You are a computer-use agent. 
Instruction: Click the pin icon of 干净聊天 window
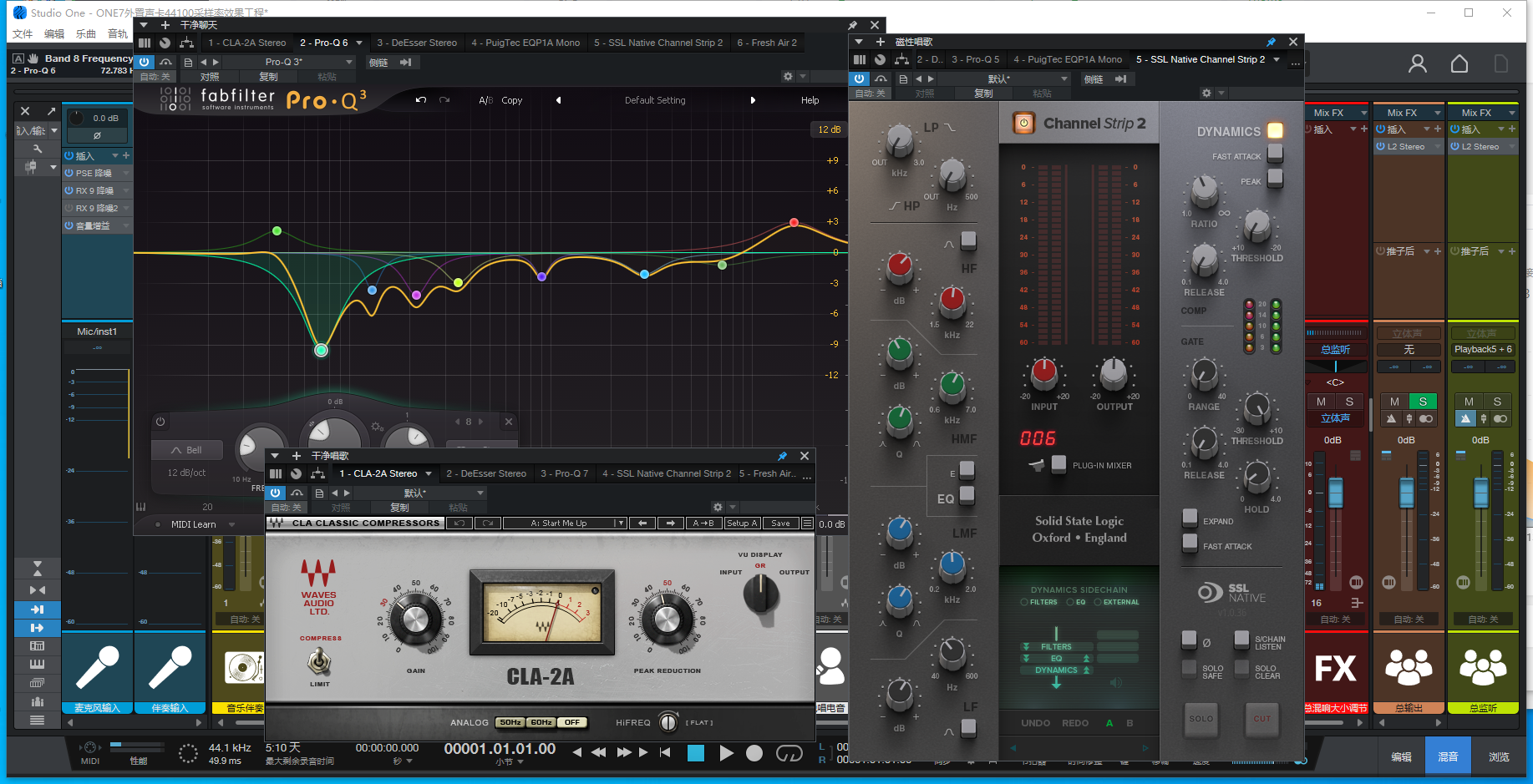tap(852, 25)
